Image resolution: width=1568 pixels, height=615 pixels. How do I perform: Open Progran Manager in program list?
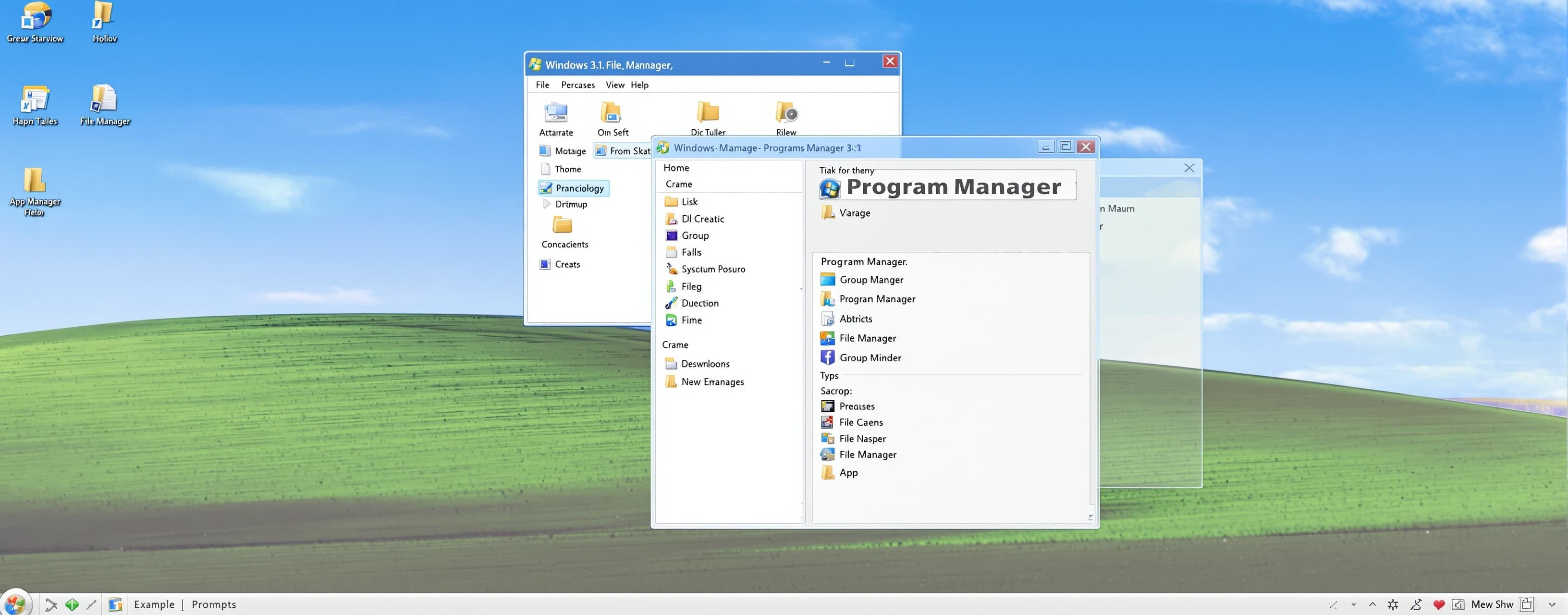(868, 299)
